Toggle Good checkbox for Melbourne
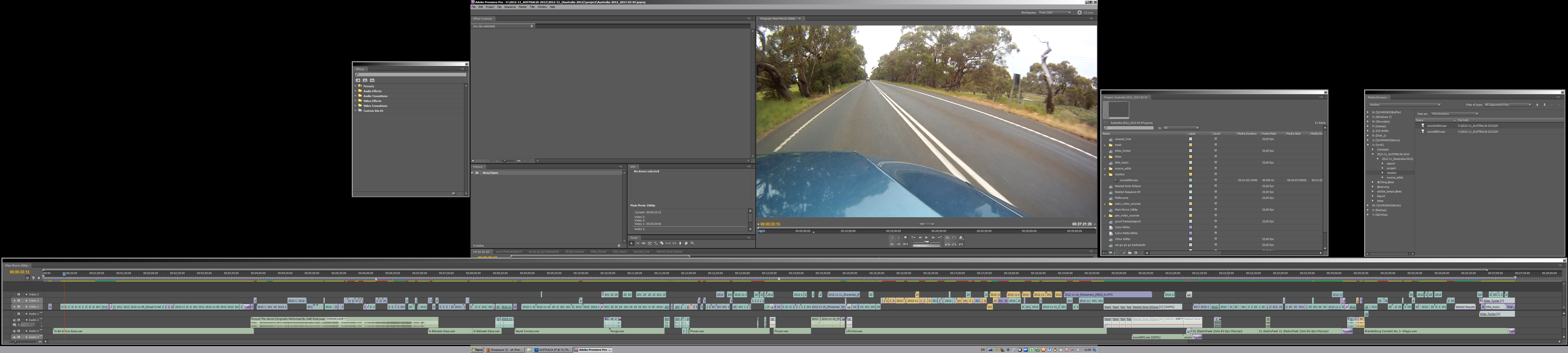This screenshot has height=353, width=1568. (x=1215, y=198)
